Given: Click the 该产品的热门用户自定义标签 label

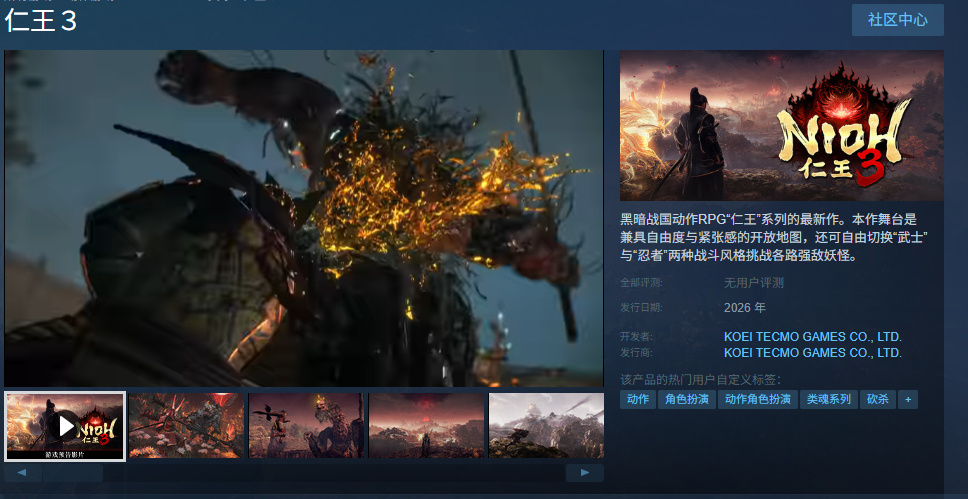Looking at the screenshot, I should tap(700, 380).
